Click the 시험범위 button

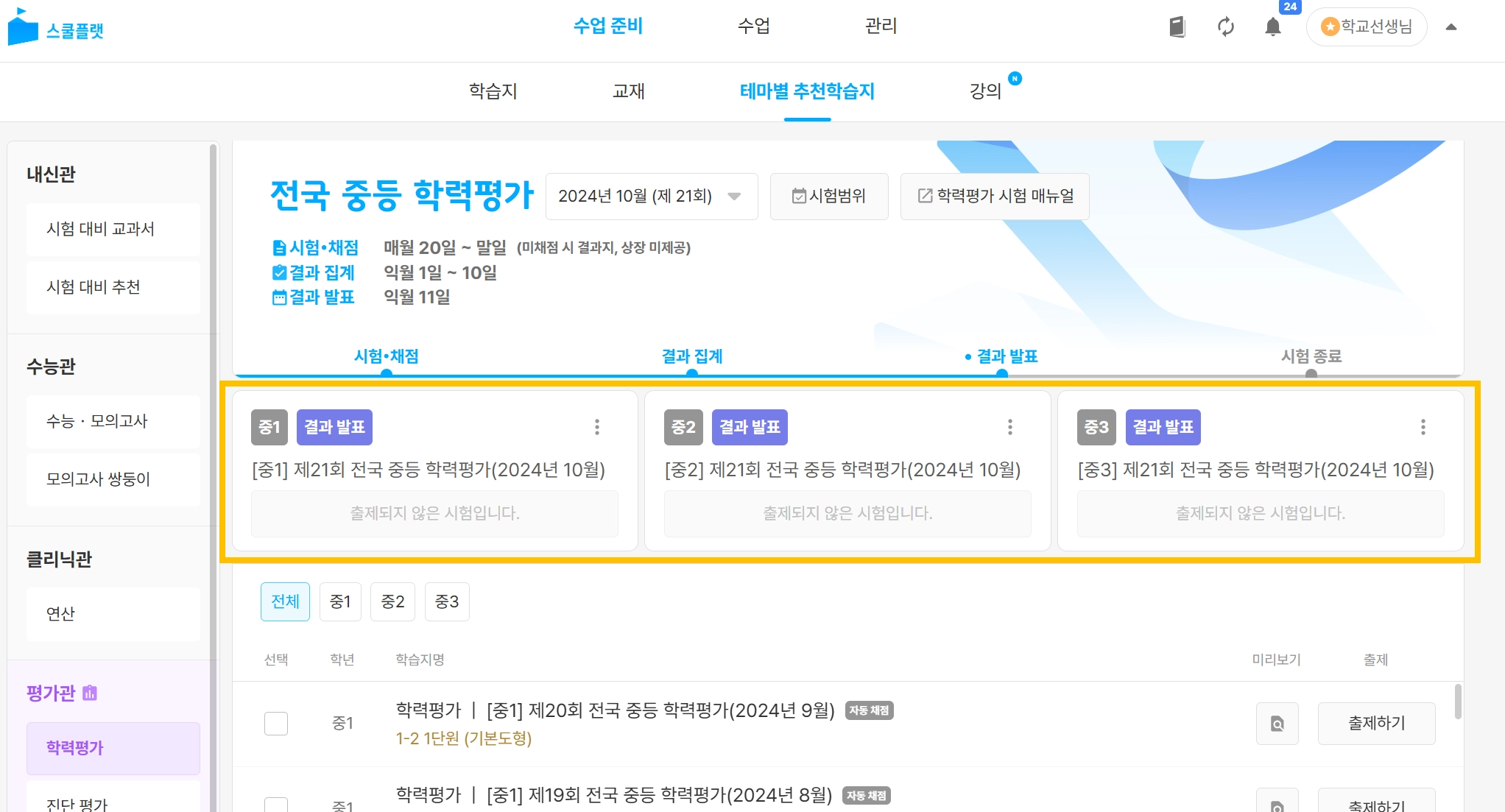point(829,197)
